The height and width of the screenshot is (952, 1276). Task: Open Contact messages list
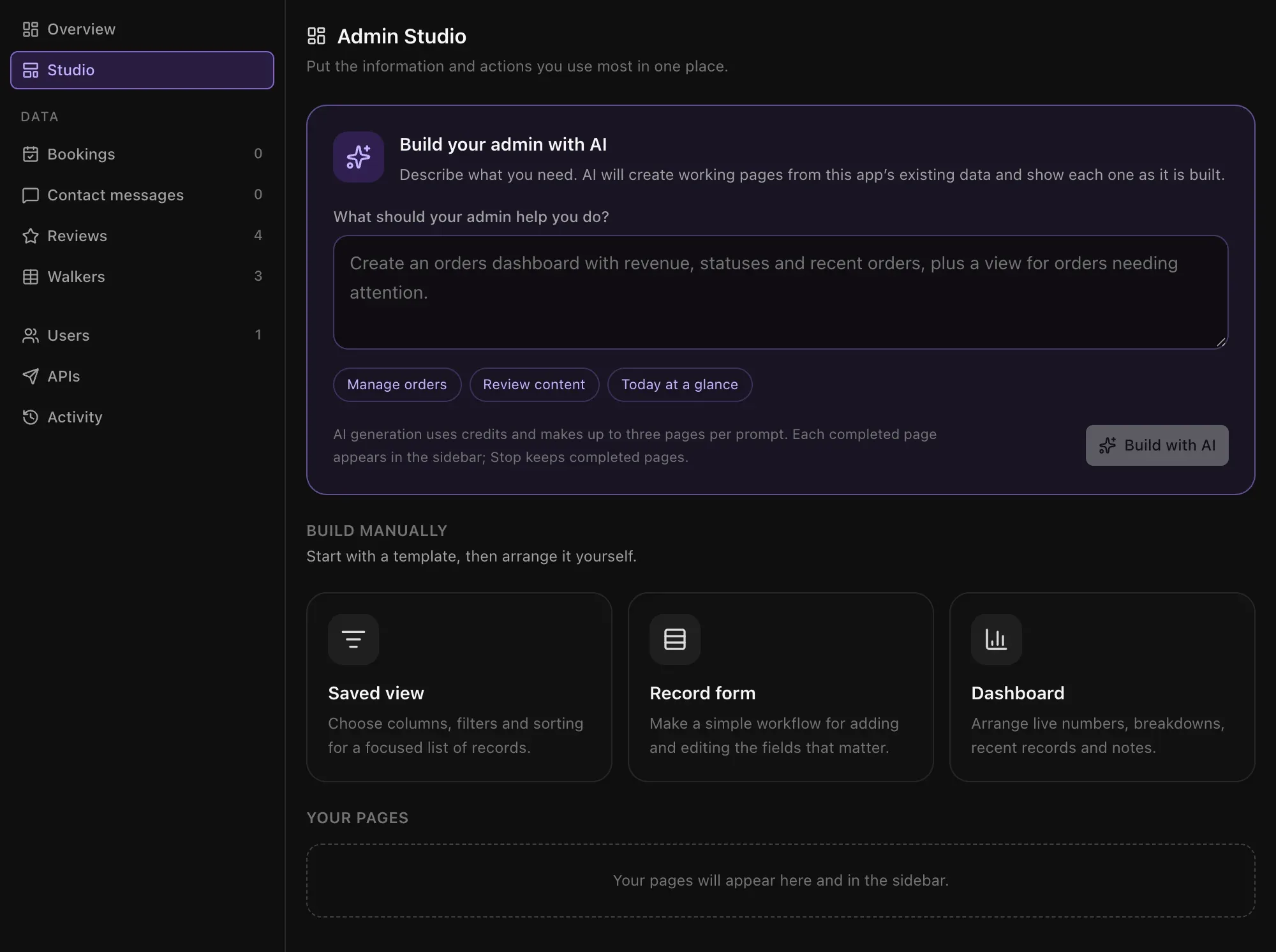pyautogui.click(x=142, y=195)
